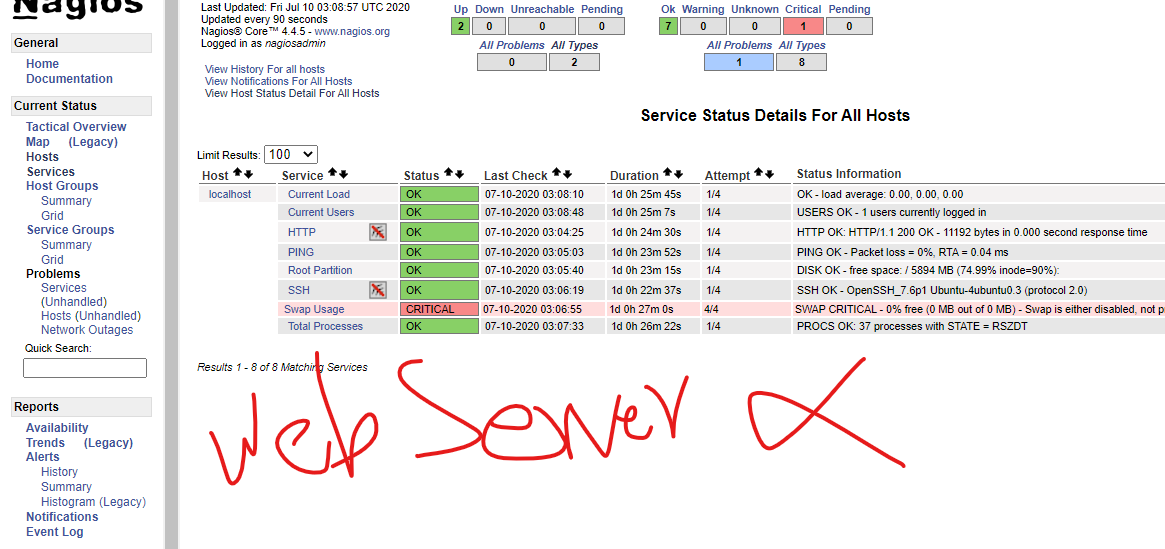
Task: Open the www.nagios.org link
Action: coord(352,32)
